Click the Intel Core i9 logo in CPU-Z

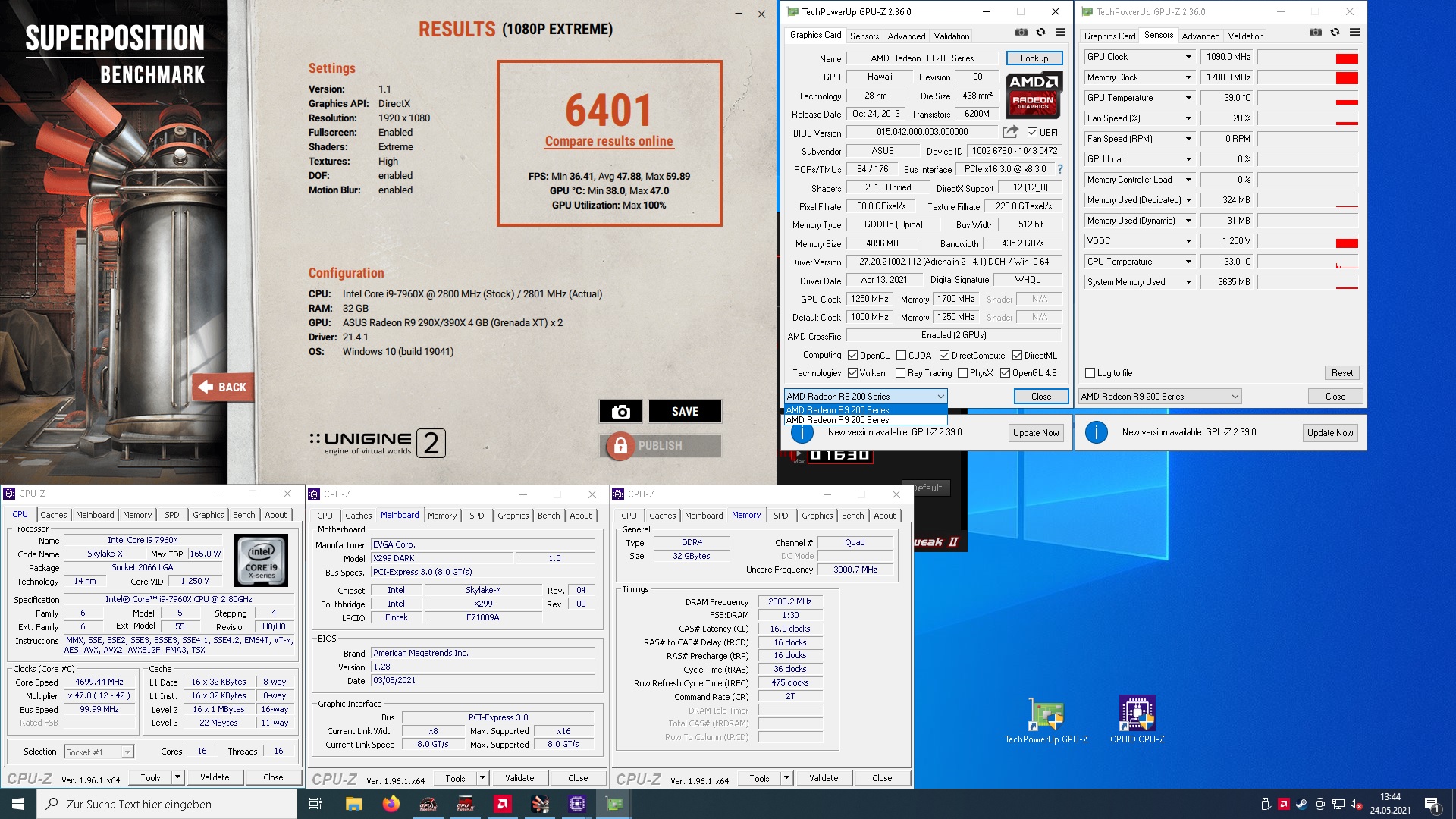point(261,560)
